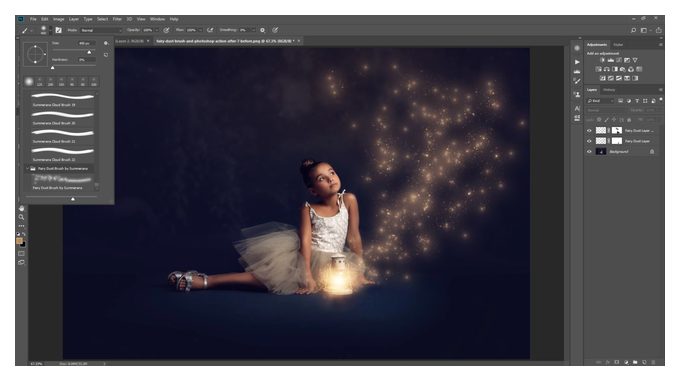The image size is (680, 381).
Task: Click the brush Hardness input field
Action: coord(86,60)
